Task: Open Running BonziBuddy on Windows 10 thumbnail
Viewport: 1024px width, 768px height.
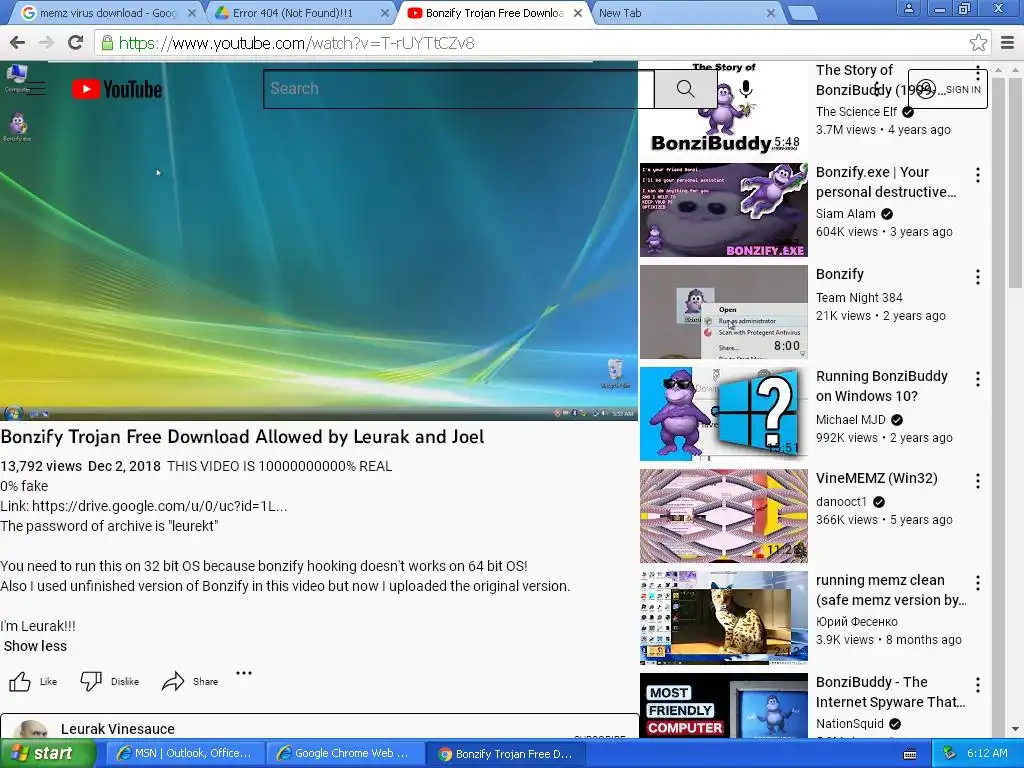Action: pos(724,413)
